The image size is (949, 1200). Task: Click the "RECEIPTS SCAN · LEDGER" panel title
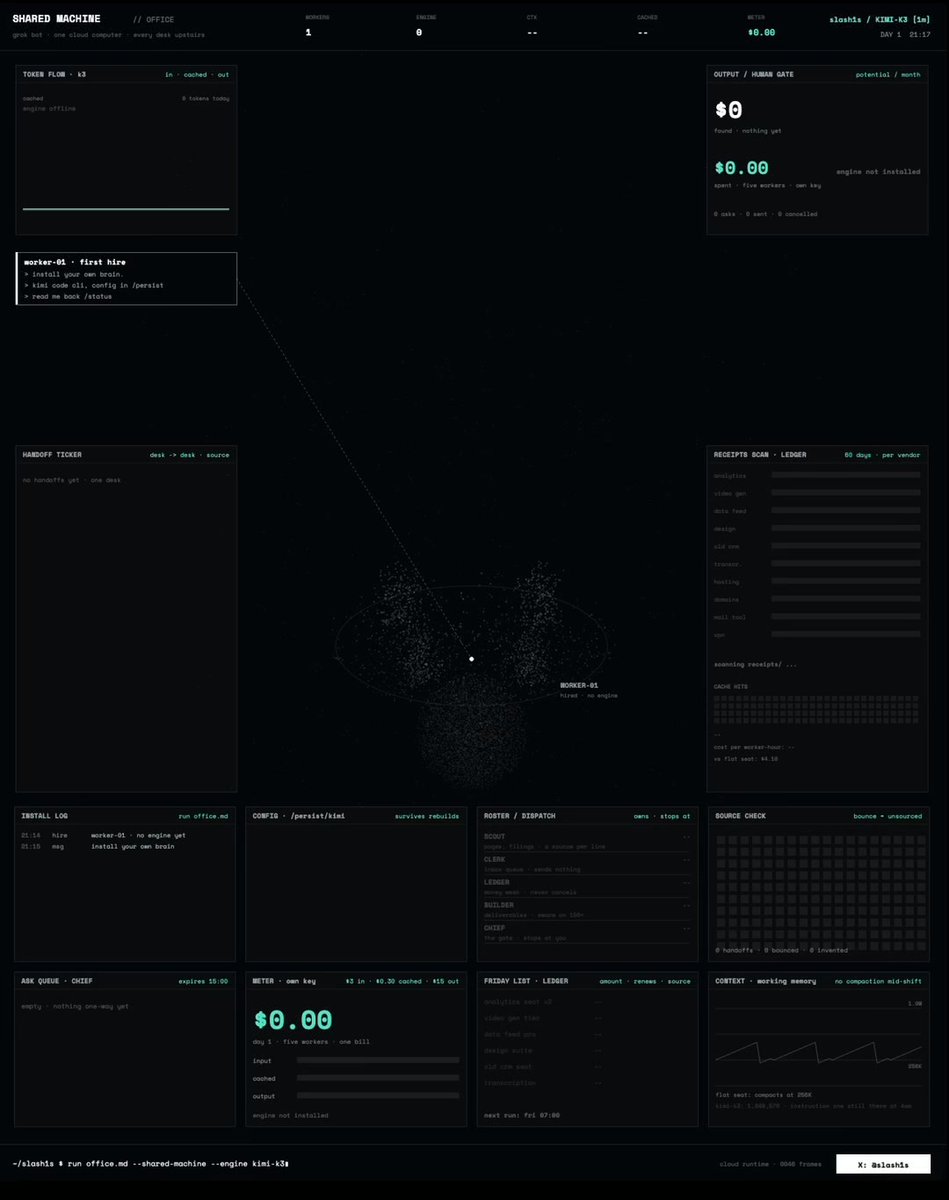(x=760, y=455)
